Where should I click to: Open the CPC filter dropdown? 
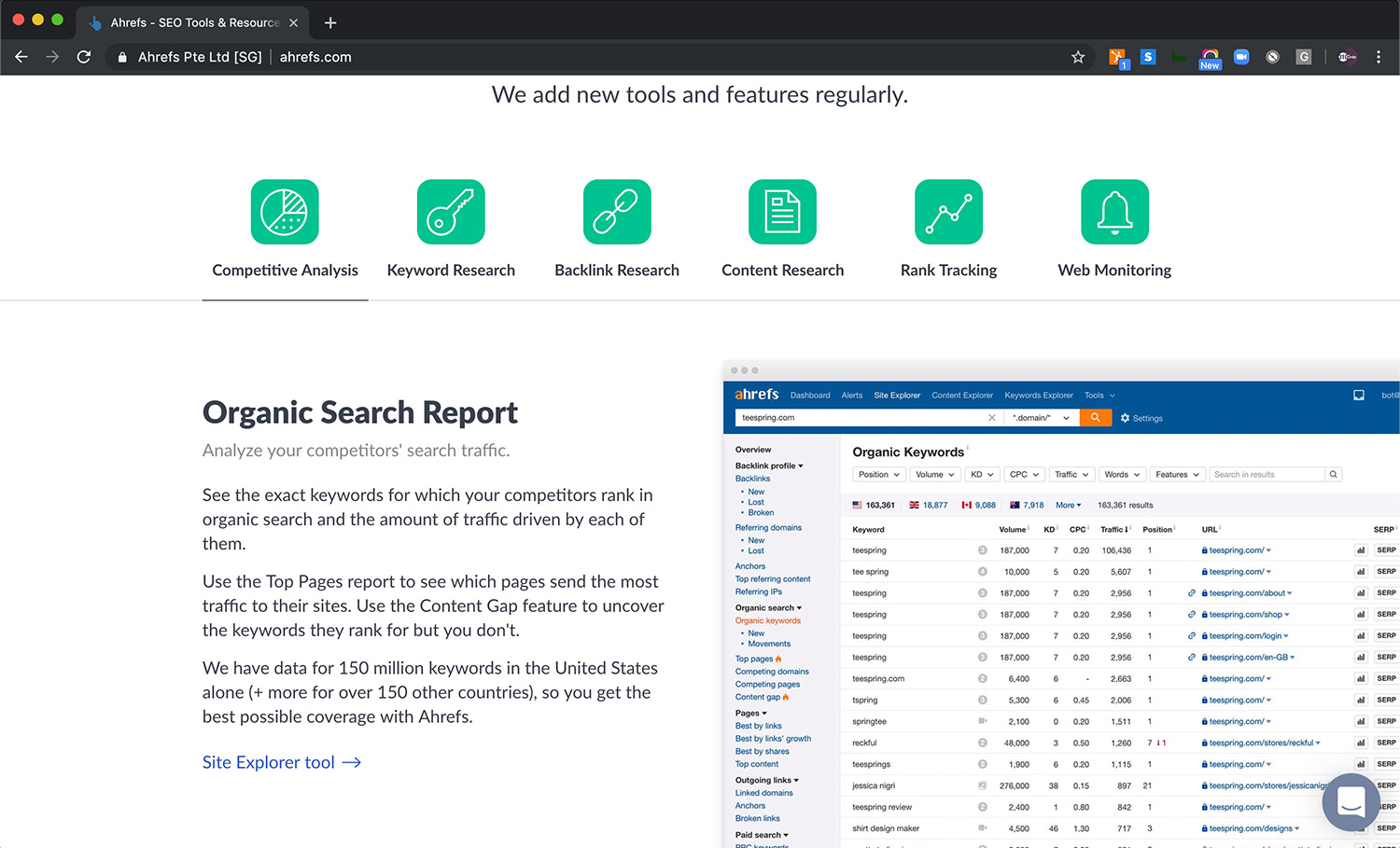click(1025, 475)
